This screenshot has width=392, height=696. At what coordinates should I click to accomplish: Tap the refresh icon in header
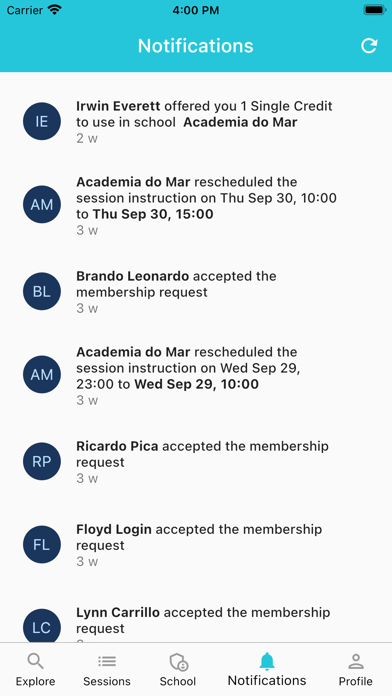pos(369,46)
